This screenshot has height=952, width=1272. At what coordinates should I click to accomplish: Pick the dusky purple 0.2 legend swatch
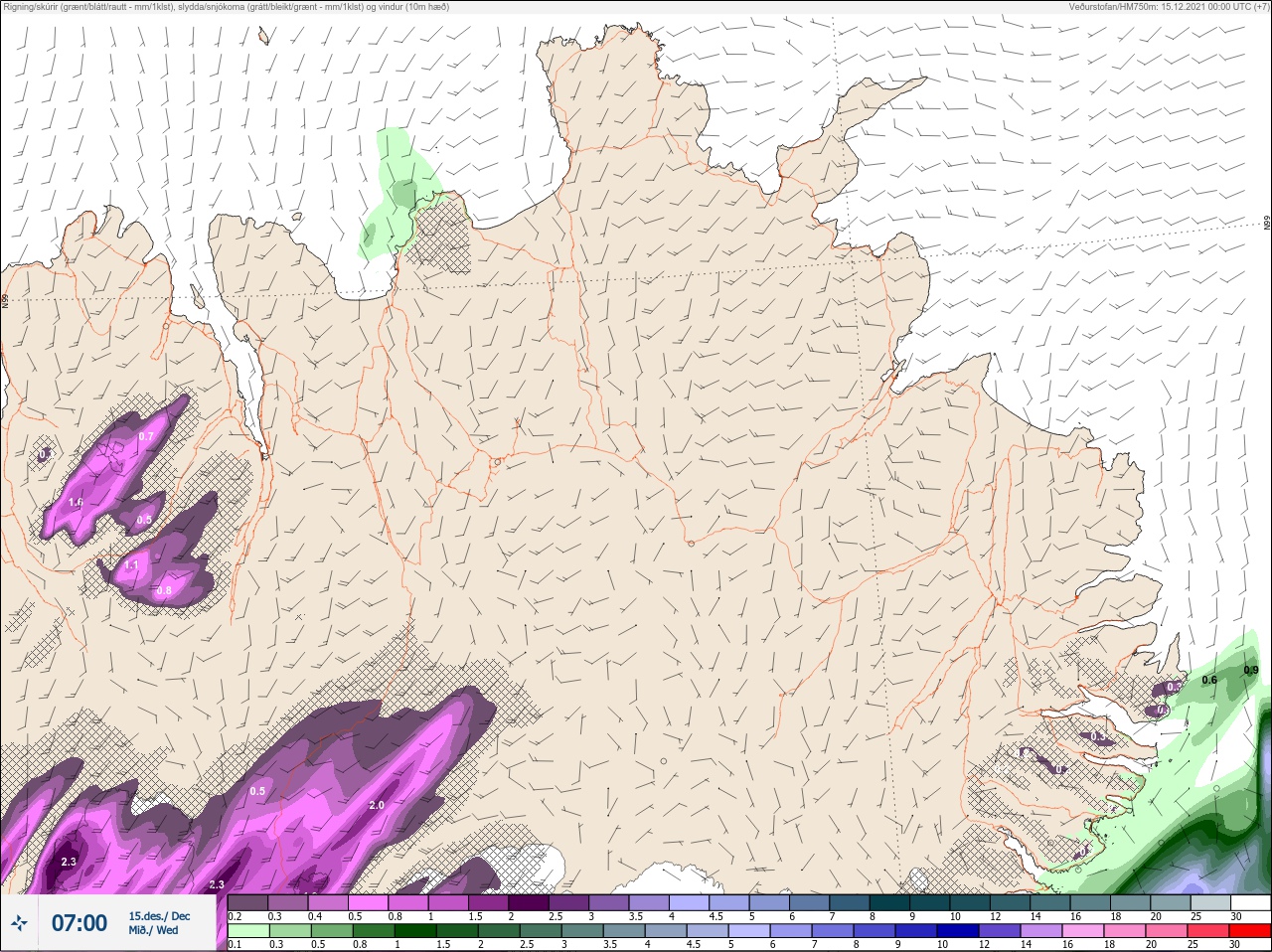(x=248, y=903)
